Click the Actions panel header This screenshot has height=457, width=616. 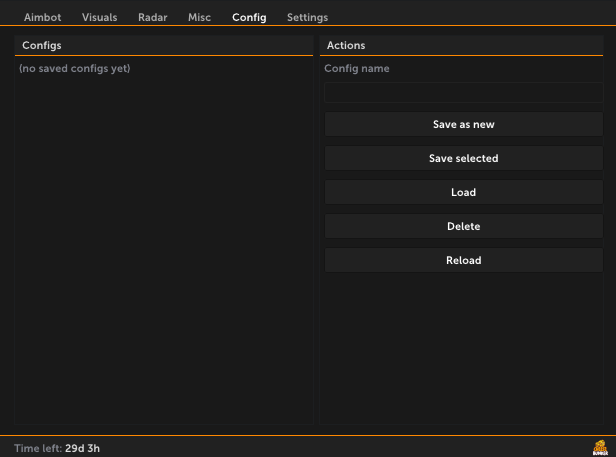(x=461, y=46)
